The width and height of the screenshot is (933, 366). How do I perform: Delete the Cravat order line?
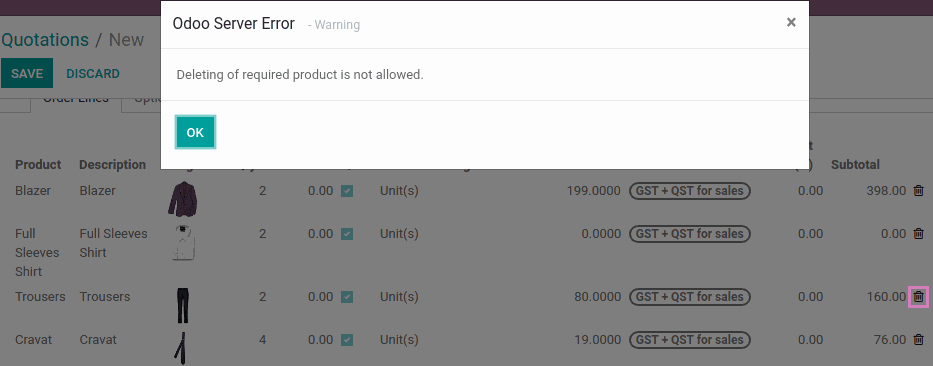(919, 340)
